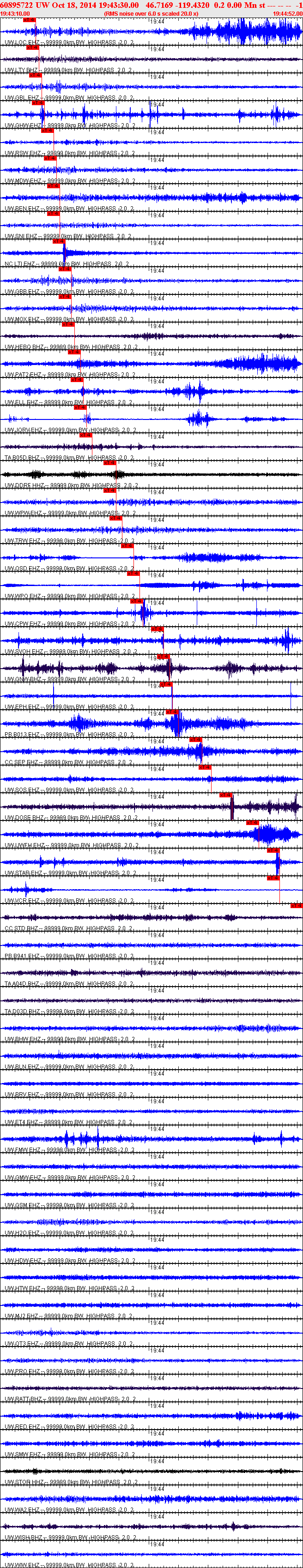Select the UW HTW EHZ trace label

click(x=69, y=1289)
